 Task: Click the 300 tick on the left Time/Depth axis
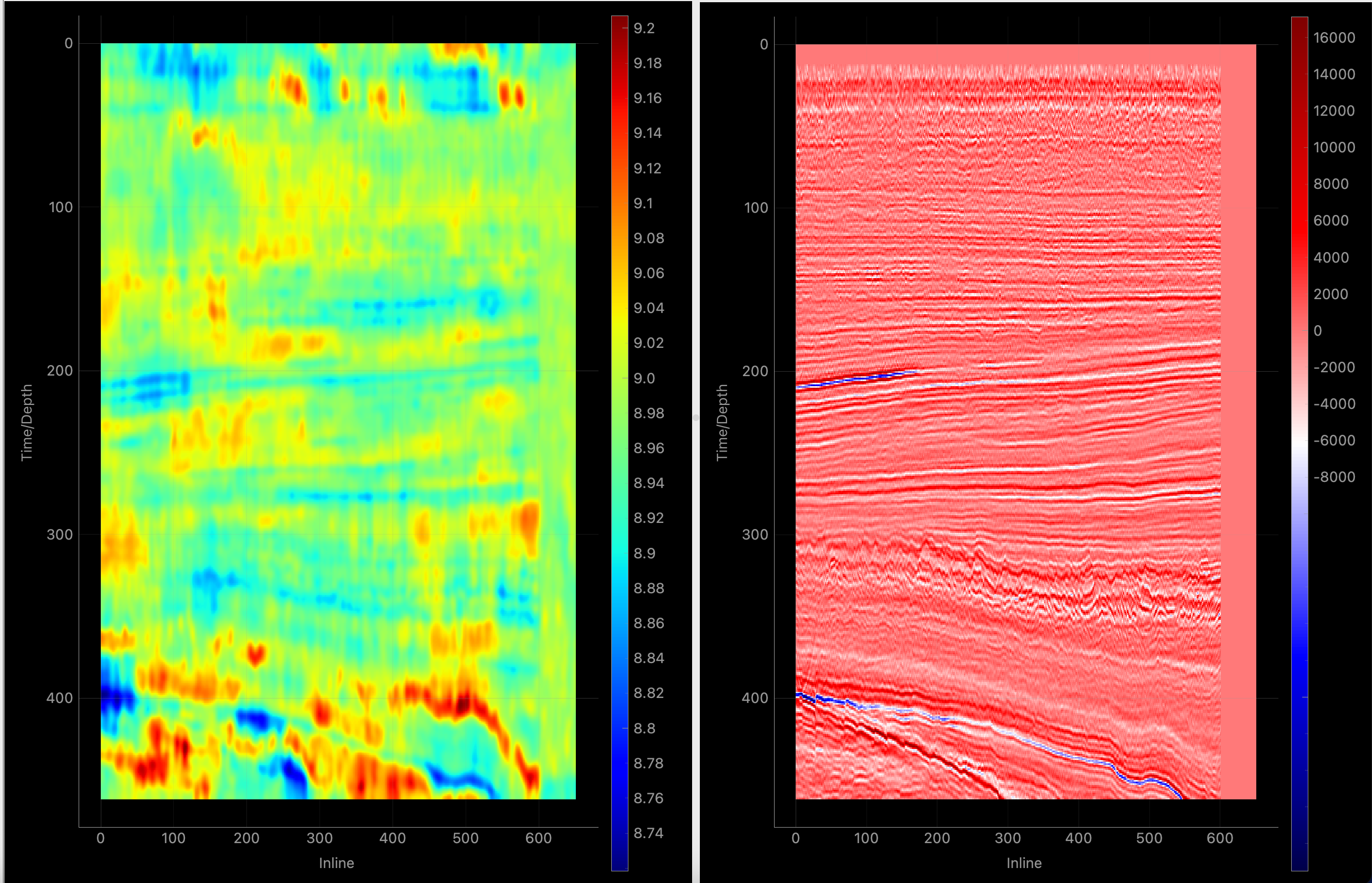[60, 535]
